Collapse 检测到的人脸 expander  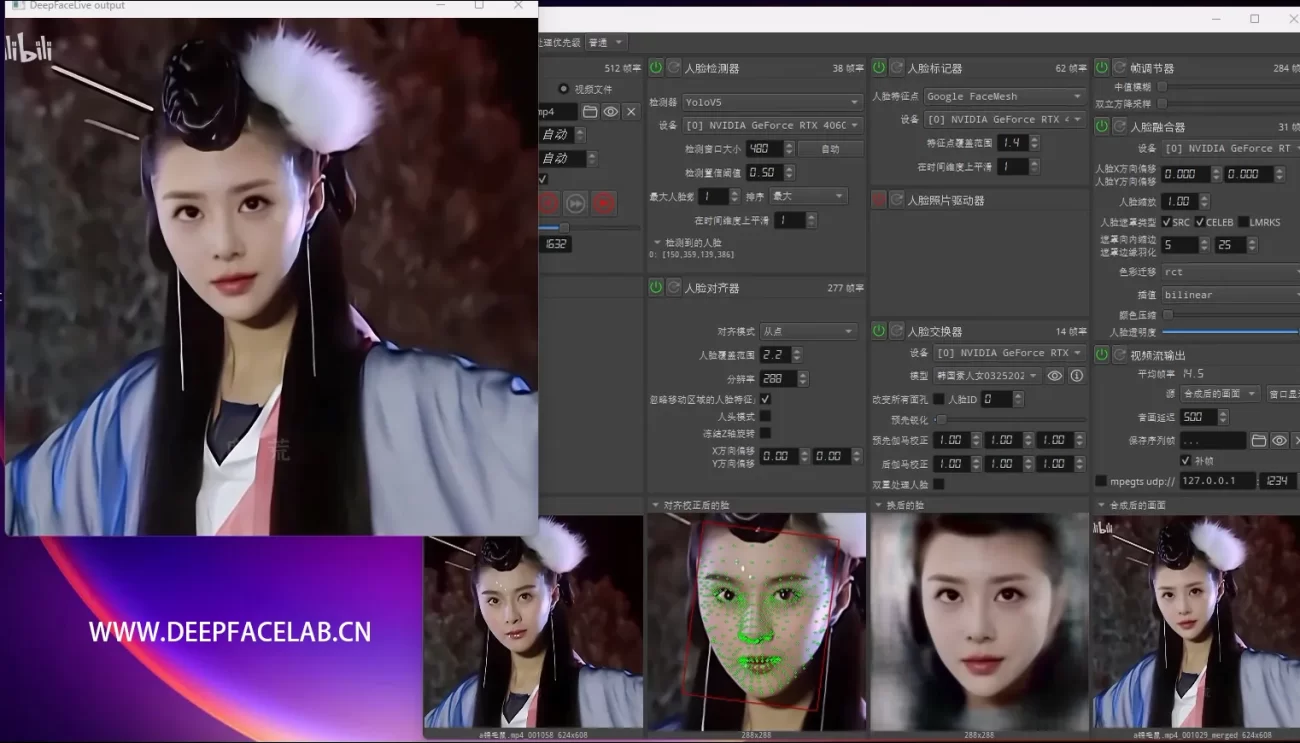pyautogui.click(x=657, y=243)
